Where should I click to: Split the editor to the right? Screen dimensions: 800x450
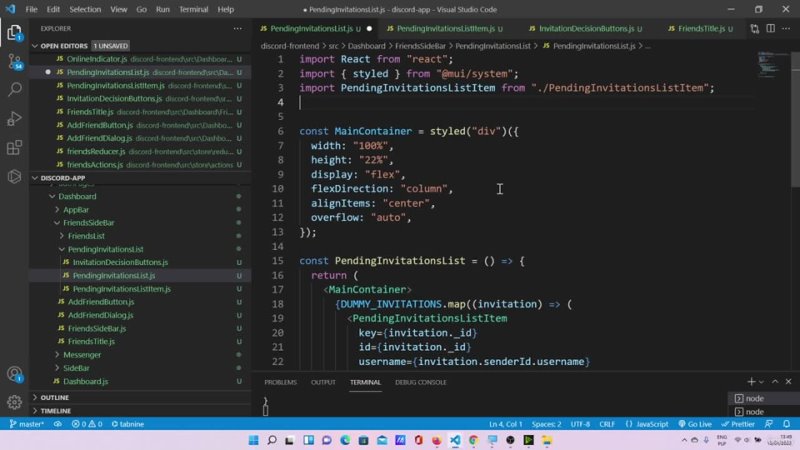coord(770,29)
